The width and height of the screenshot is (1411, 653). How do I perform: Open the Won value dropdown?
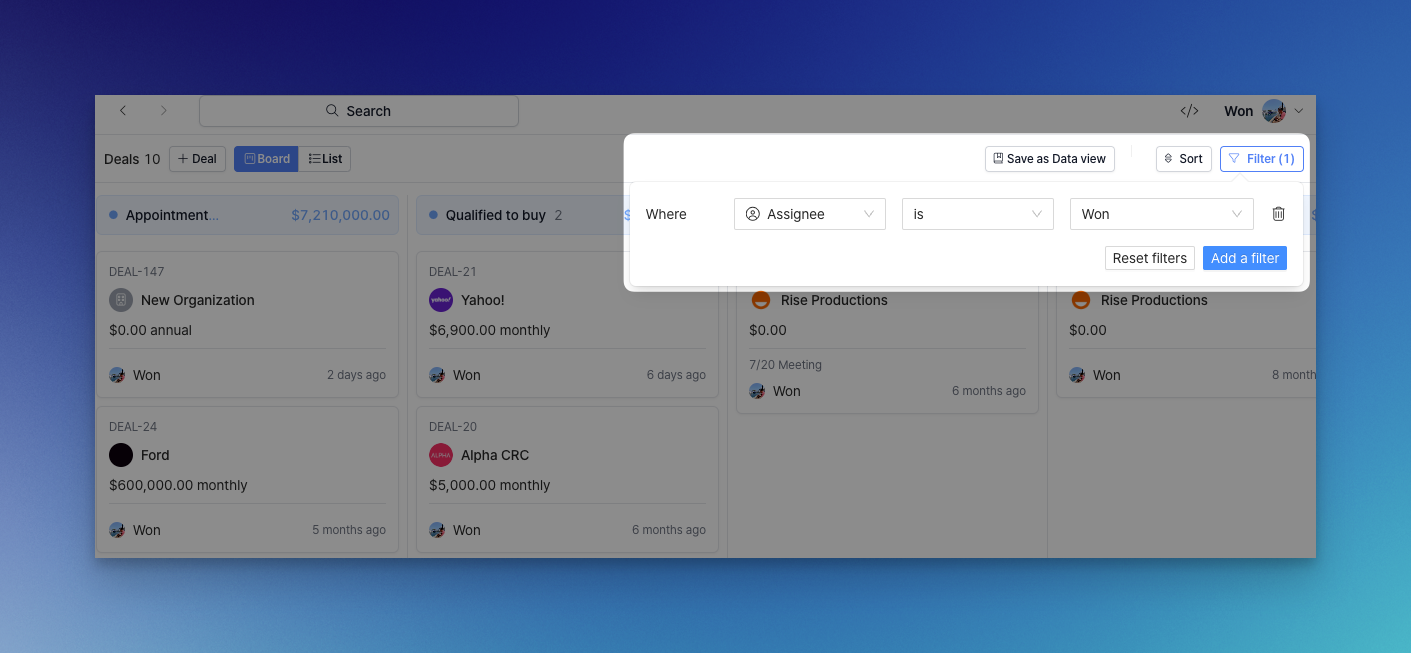[1162, 214]
